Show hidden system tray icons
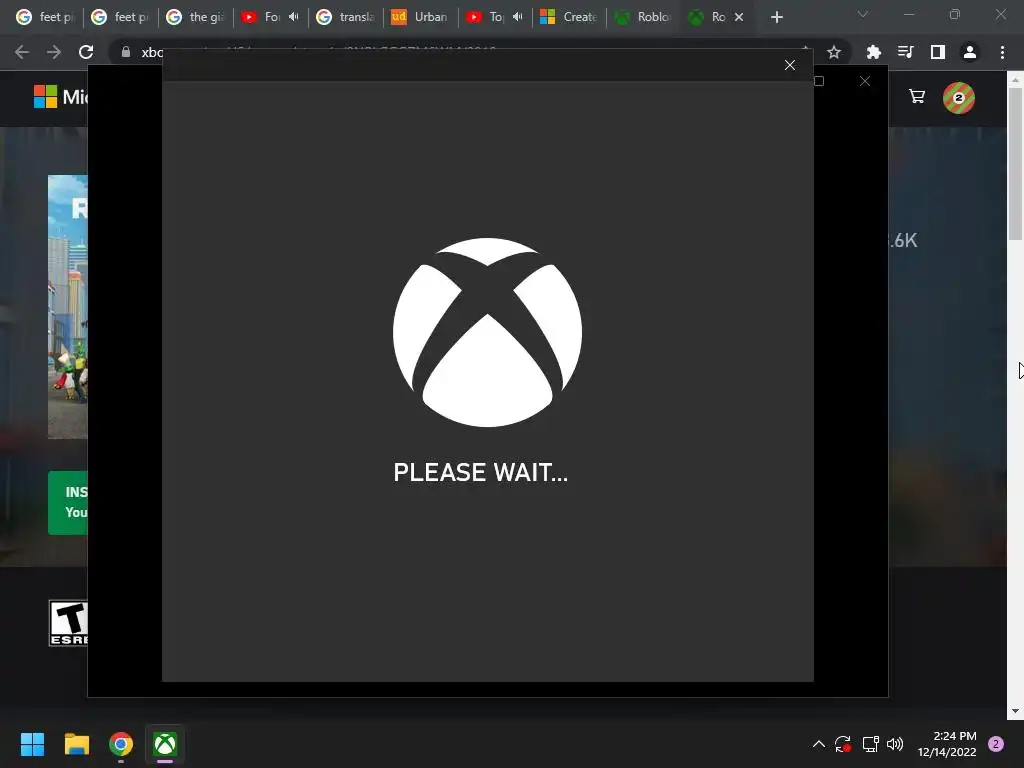 point(818,744)
